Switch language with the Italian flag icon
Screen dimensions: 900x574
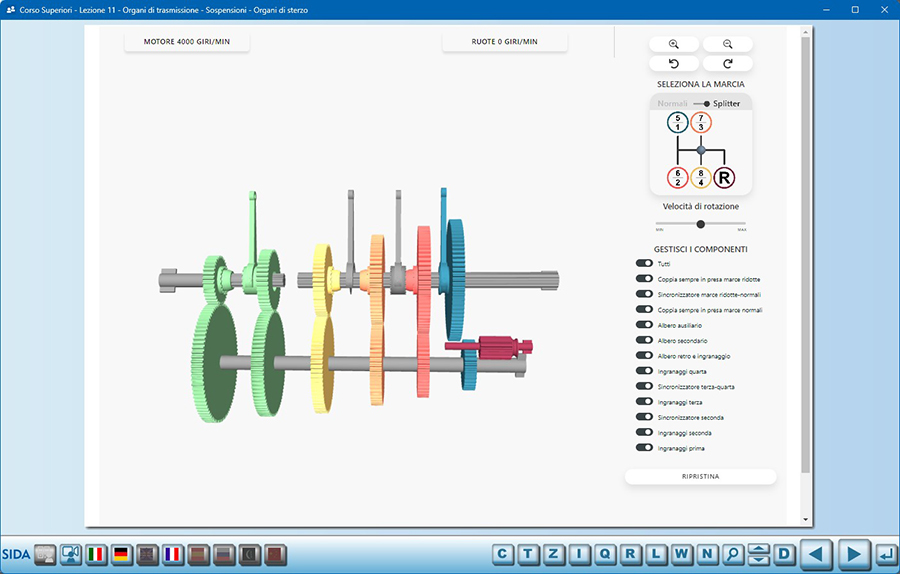(x=97, y=553)
